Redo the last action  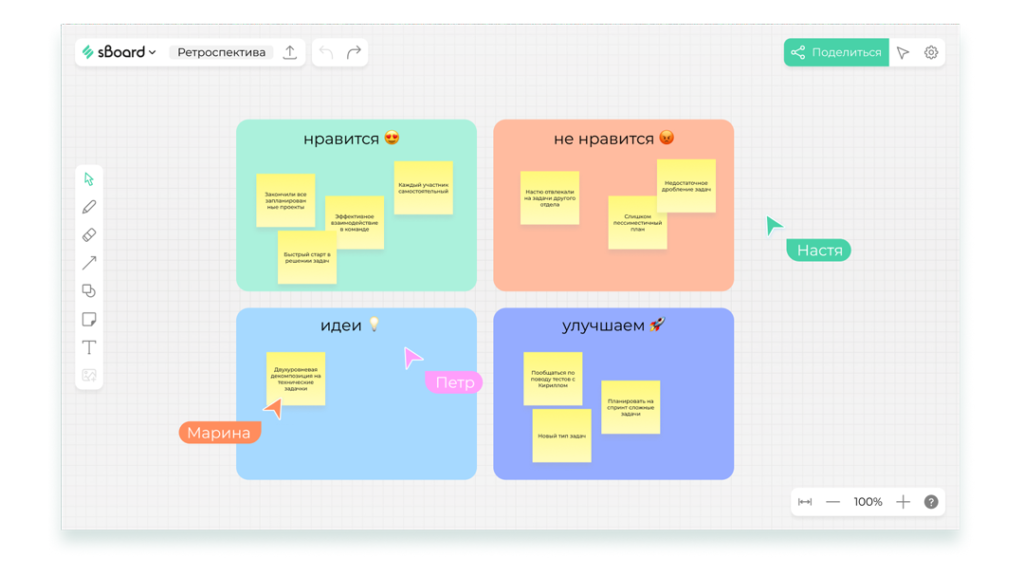[x=354, y=53]
